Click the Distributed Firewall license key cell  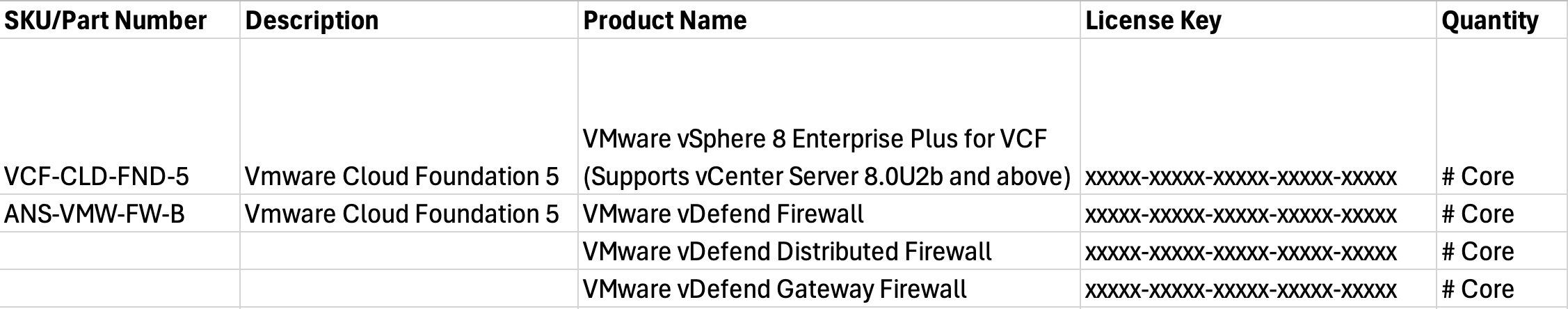tap(1240, 253)
